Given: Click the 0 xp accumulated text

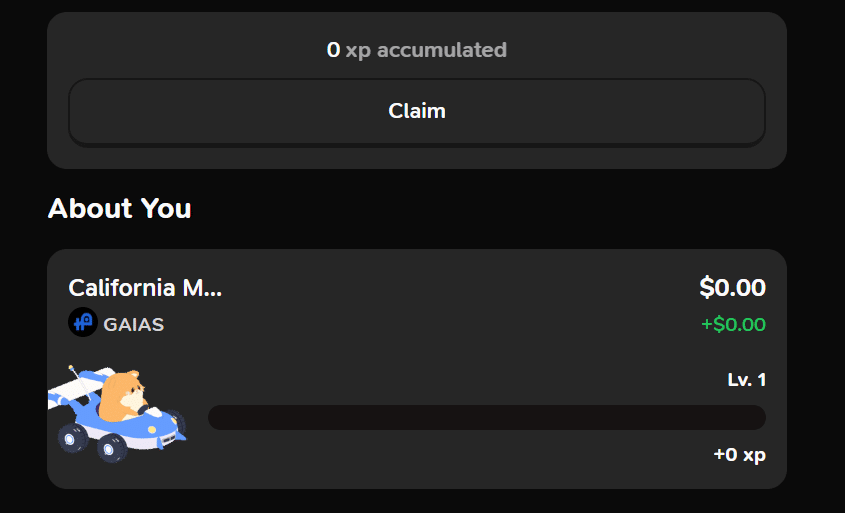Looking at the screenshot, I should (417, 50).
